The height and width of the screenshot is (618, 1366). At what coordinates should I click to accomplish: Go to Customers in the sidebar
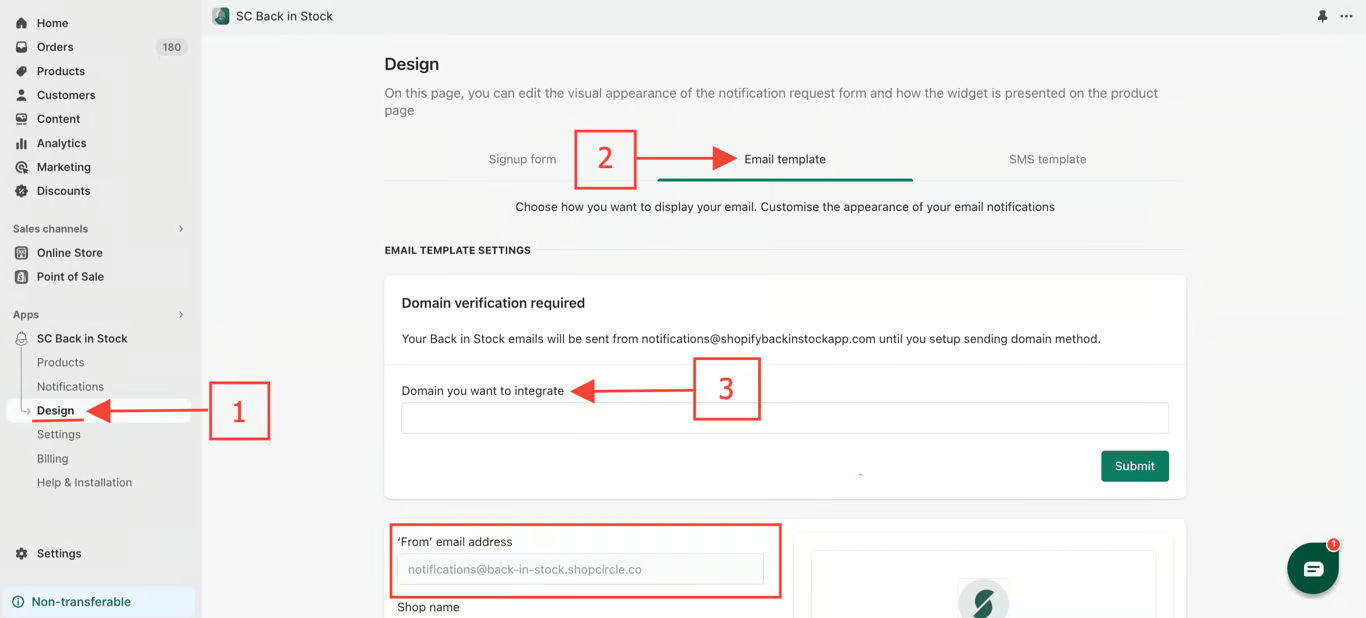[x=66, y=95]
